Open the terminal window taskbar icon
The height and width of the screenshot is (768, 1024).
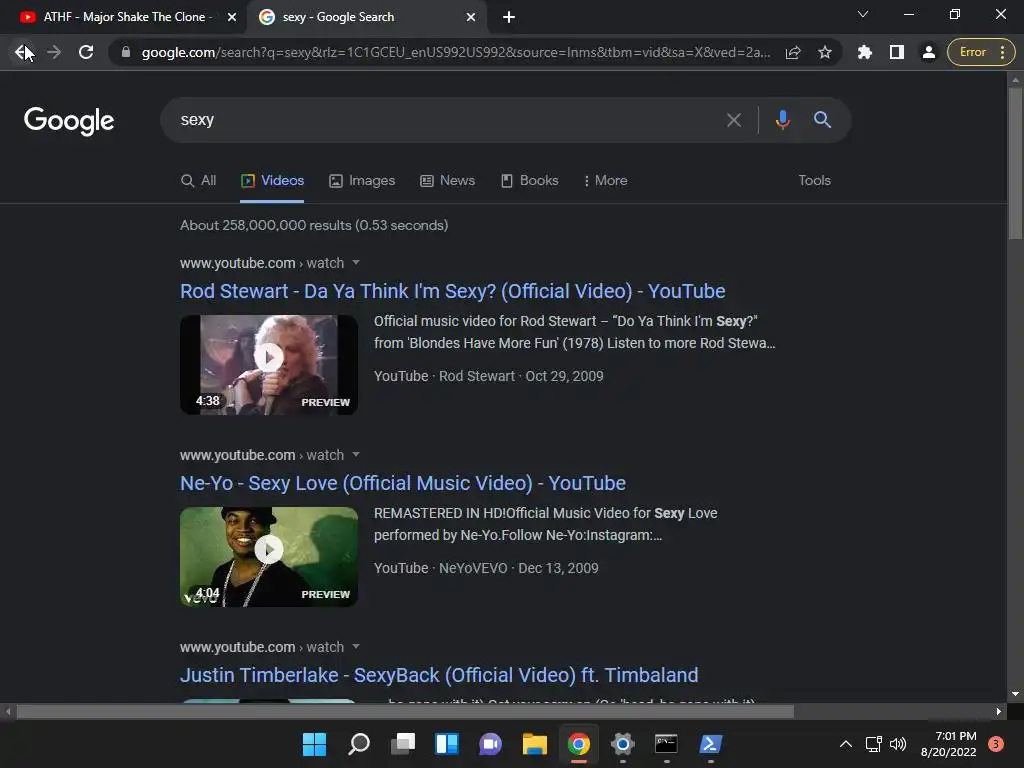[666, 744]
